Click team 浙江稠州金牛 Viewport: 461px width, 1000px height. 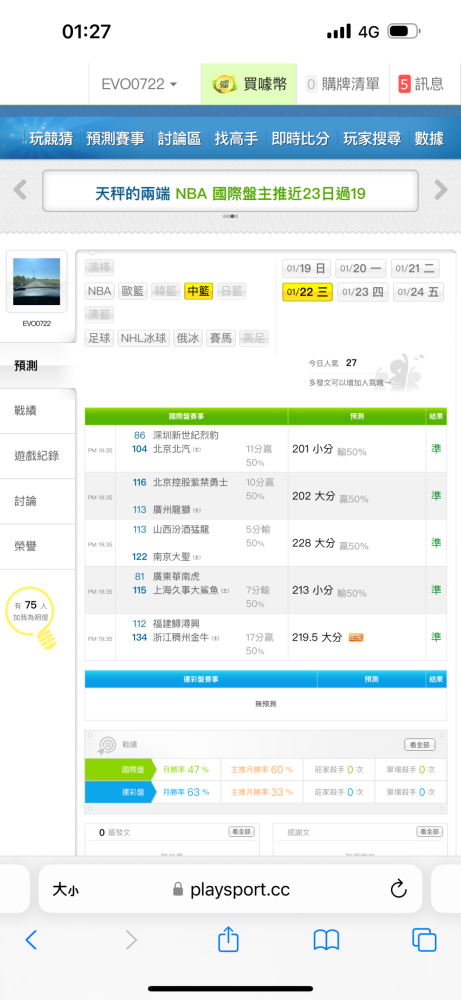click(181, 637)
